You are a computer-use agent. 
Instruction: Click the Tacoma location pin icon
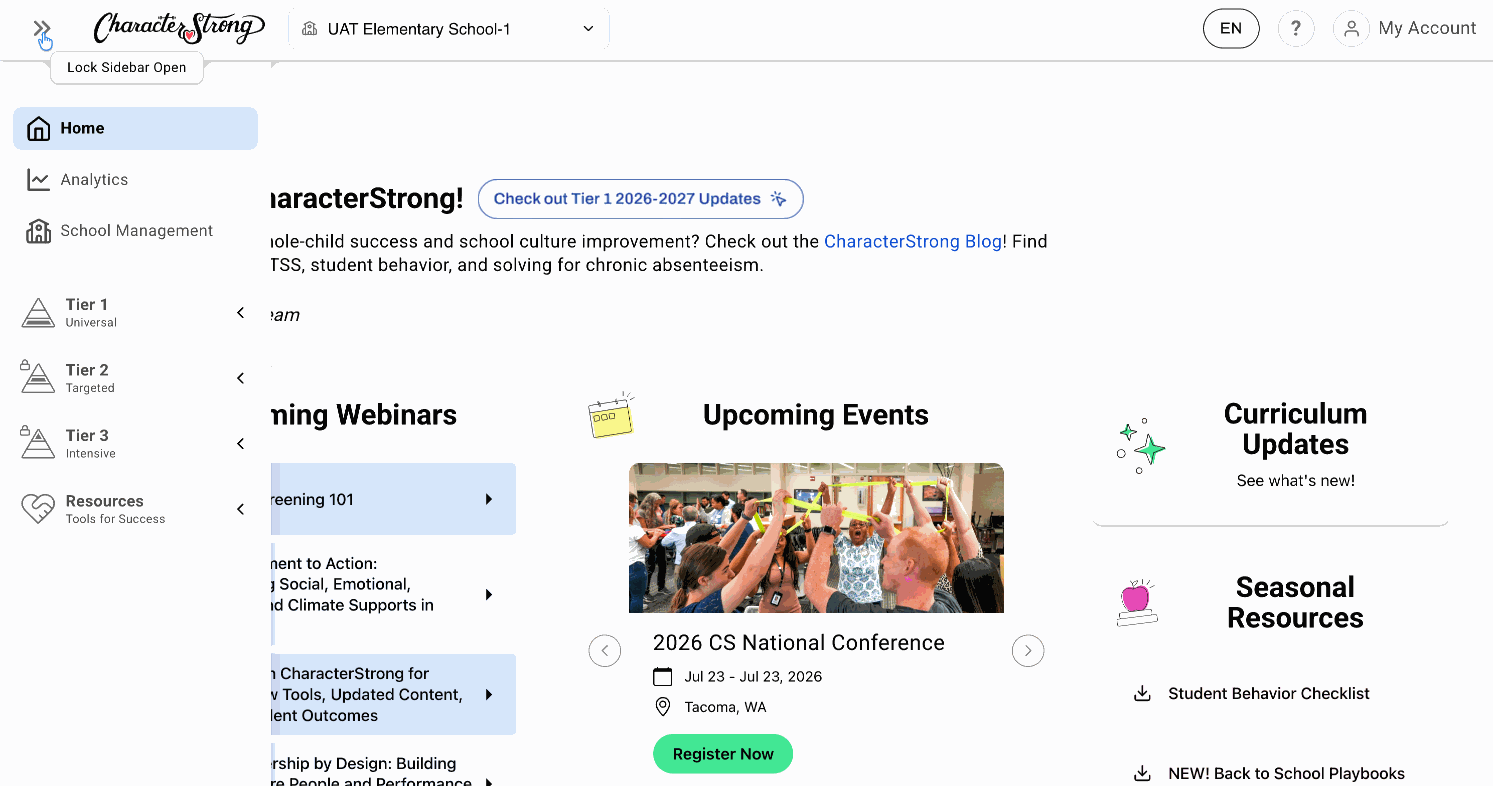pyautogui.click(x=662, y=707)
